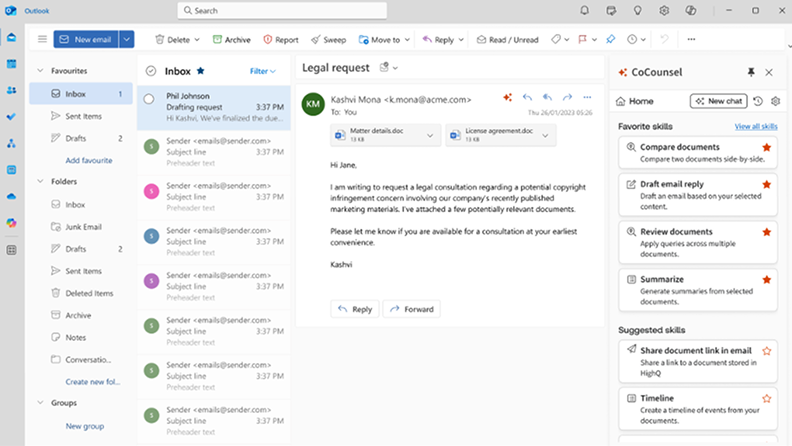Open Junk Email folder
Screen dimensions: 792x446
coord(83,226)
